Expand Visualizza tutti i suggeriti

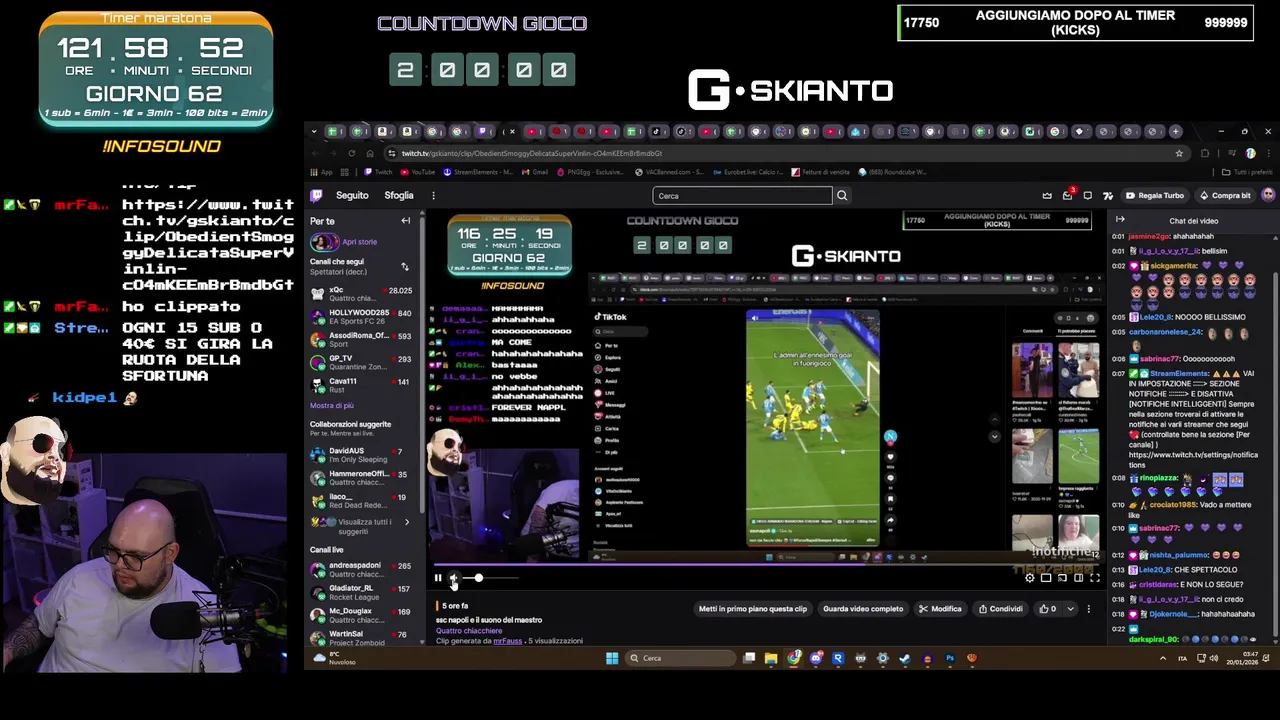[361, 526]
